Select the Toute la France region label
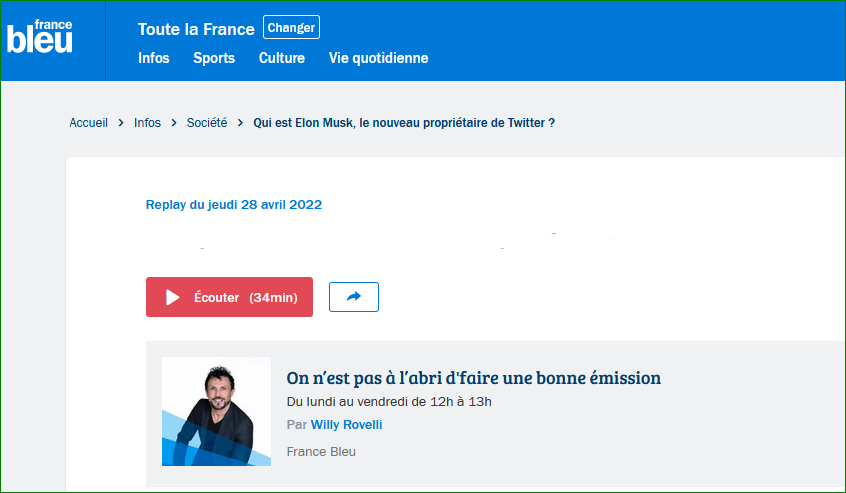The width and height of the screenshot is (846, 493). [x=196, y=29]
